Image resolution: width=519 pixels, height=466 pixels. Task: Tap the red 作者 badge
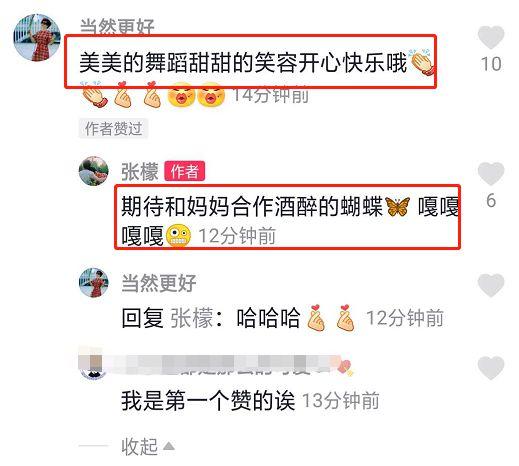pos(184,172)
